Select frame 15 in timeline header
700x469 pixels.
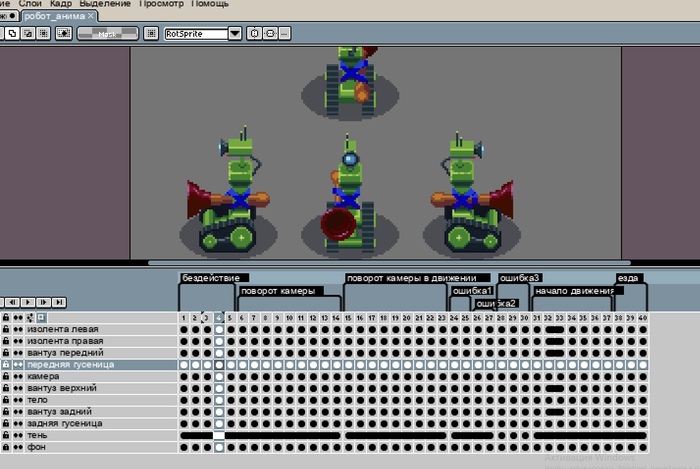point(348,318)
